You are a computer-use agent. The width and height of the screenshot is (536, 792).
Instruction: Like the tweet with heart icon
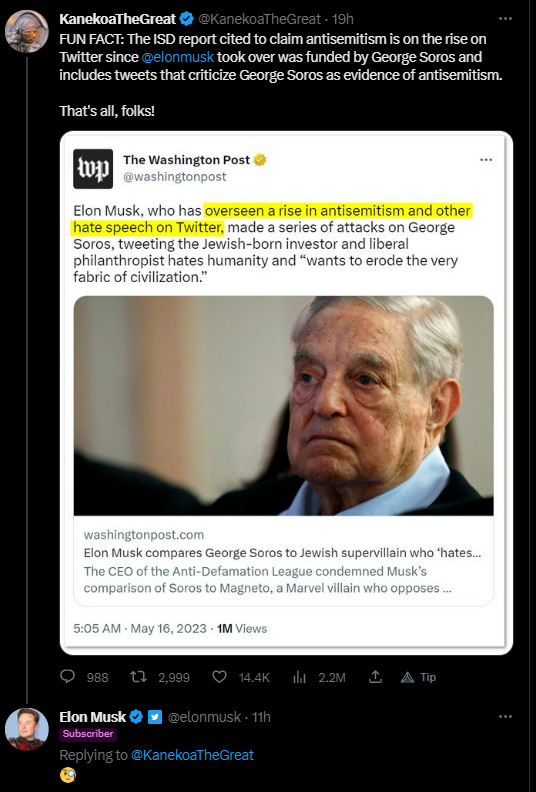219,676
